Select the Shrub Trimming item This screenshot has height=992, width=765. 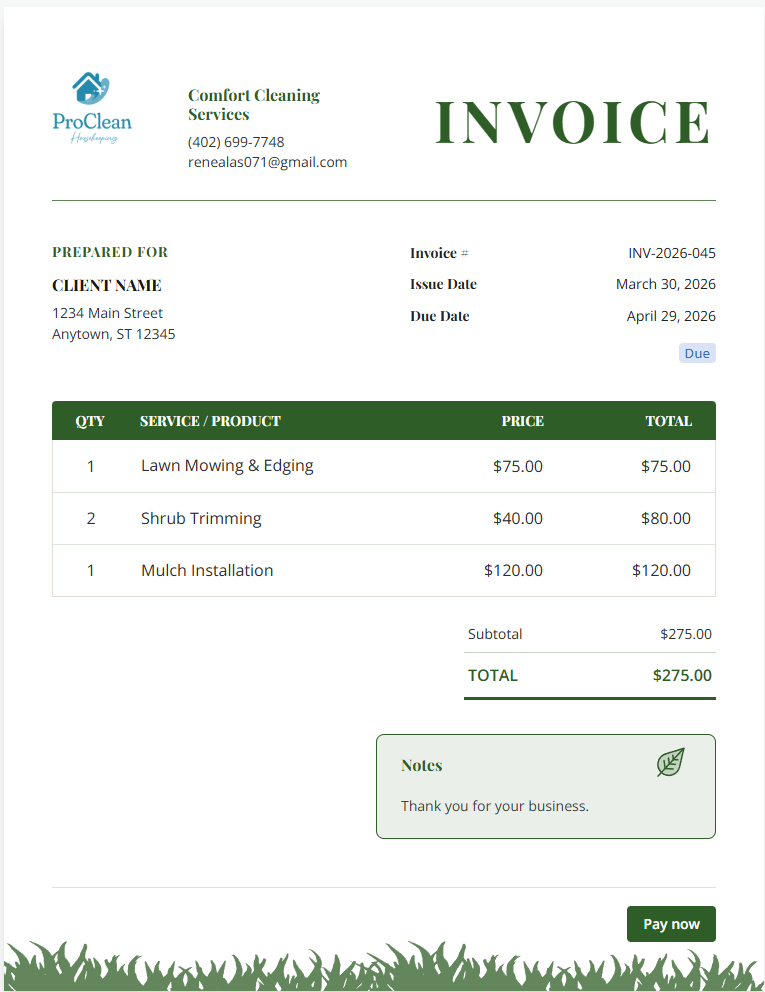click(x=201, y=518)
